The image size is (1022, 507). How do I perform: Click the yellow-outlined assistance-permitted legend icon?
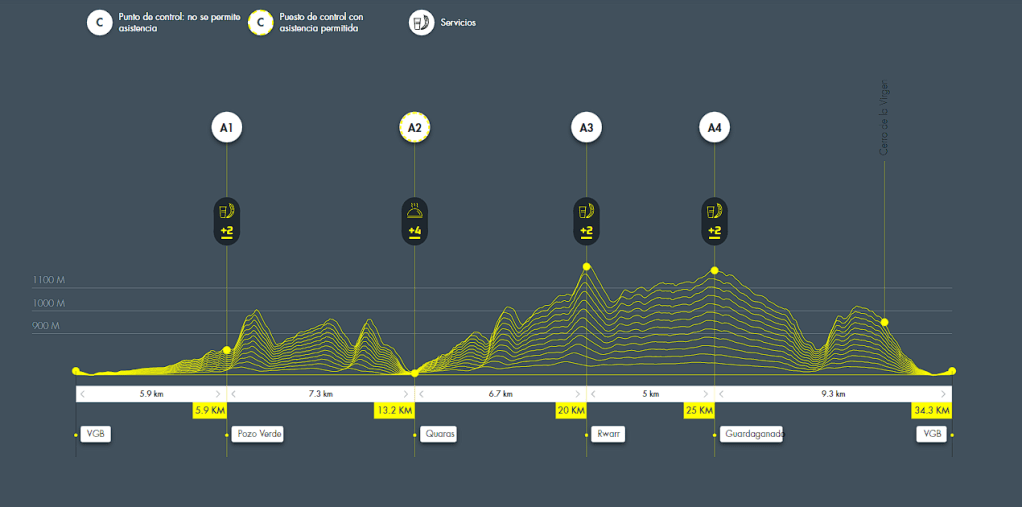(261, 23)
